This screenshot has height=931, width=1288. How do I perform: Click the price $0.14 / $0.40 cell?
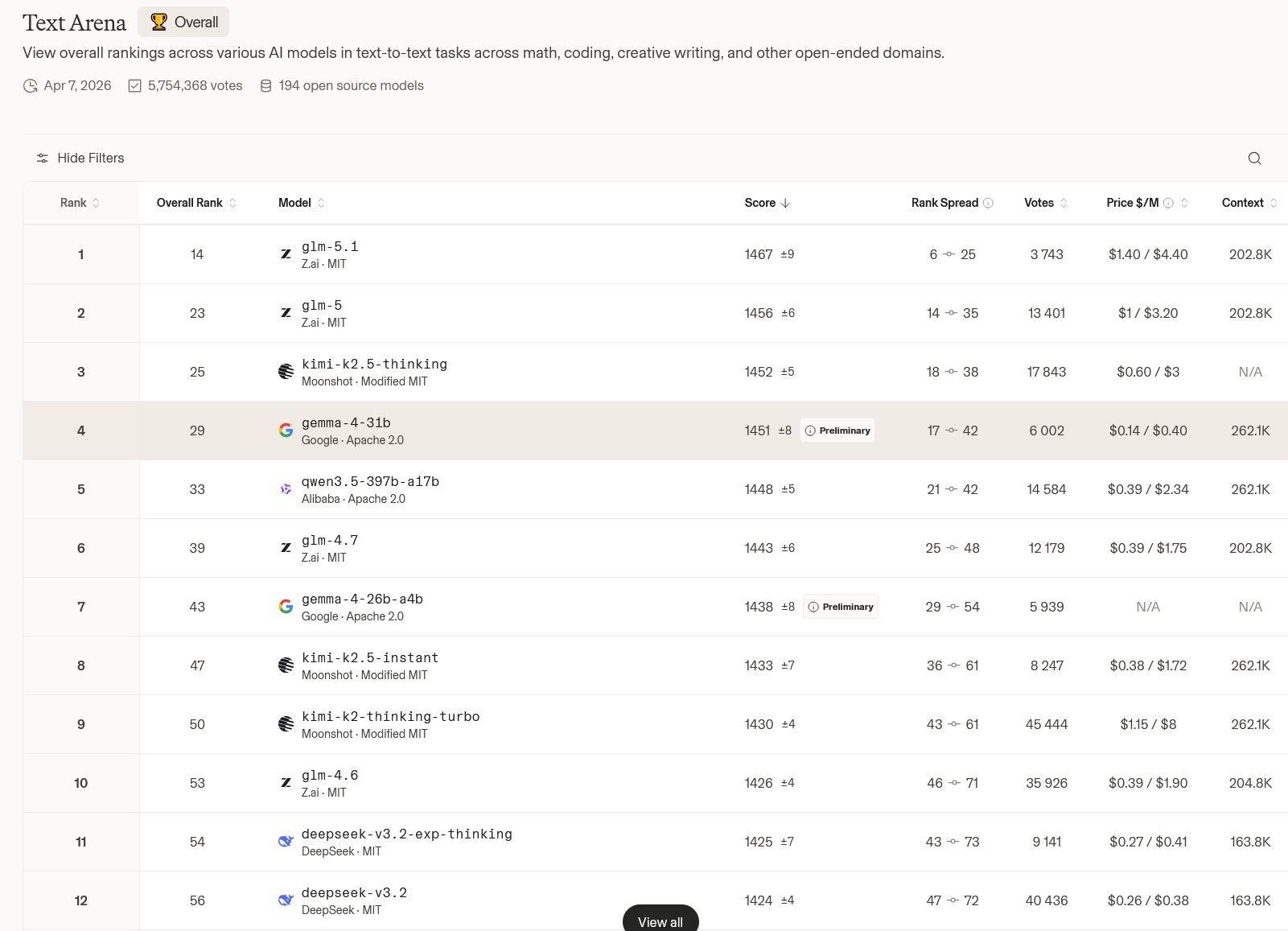coord(1148,430)
